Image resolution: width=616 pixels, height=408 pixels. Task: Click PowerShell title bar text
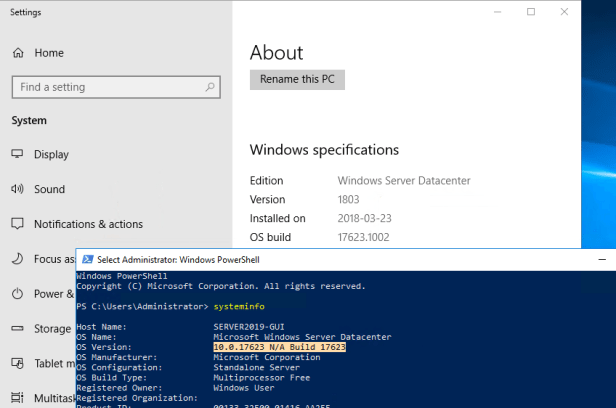click(178, 260)
